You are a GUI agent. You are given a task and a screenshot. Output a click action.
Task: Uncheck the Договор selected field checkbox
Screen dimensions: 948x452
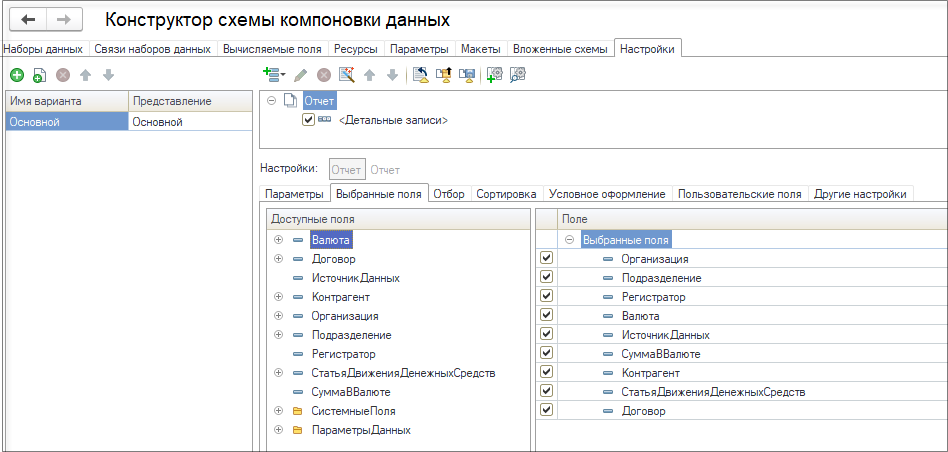(547, 411)
